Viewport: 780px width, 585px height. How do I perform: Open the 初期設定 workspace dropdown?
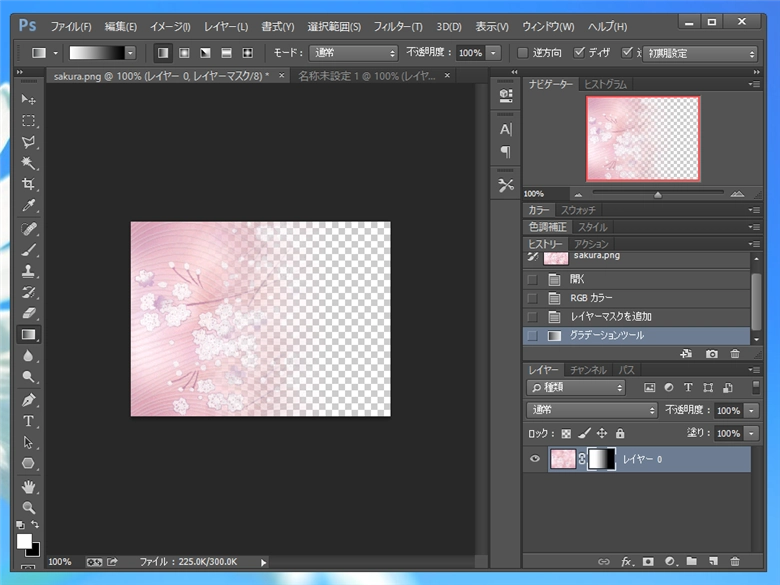(699, 54)
